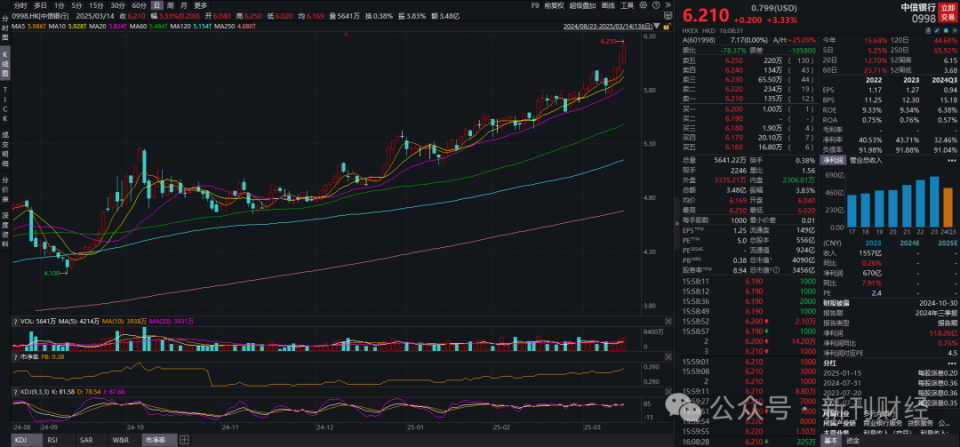
Task: Open the 分时图 sidebar view
Action: point(5,28)
